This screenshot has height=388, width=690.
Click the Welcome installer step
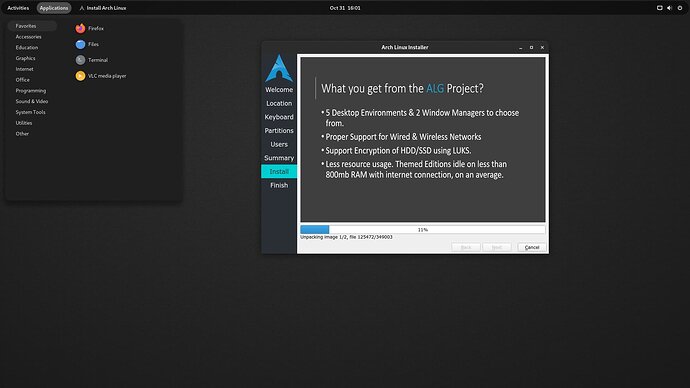pos(279,90)
